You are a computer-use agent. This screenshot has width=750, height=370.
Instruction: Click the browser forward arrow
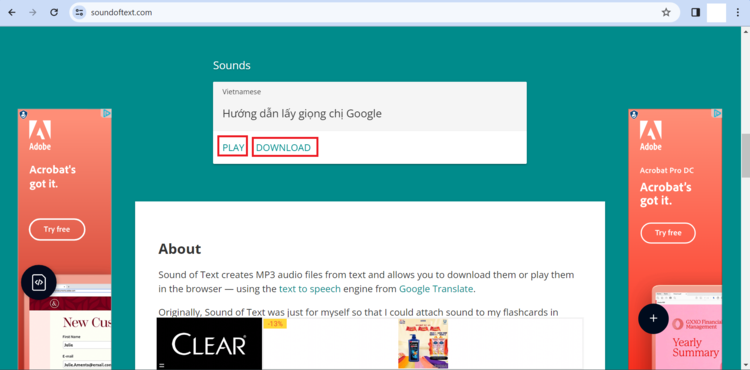click(33, 12)
